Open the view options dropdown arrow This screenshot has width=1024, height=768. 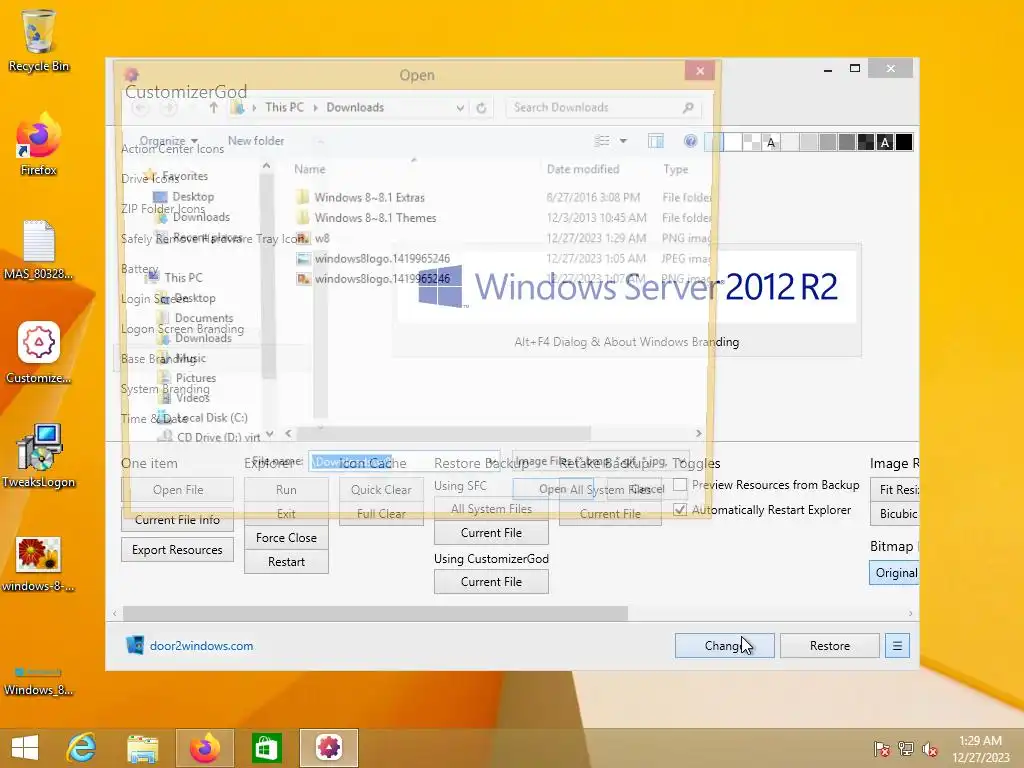(623, 141)
